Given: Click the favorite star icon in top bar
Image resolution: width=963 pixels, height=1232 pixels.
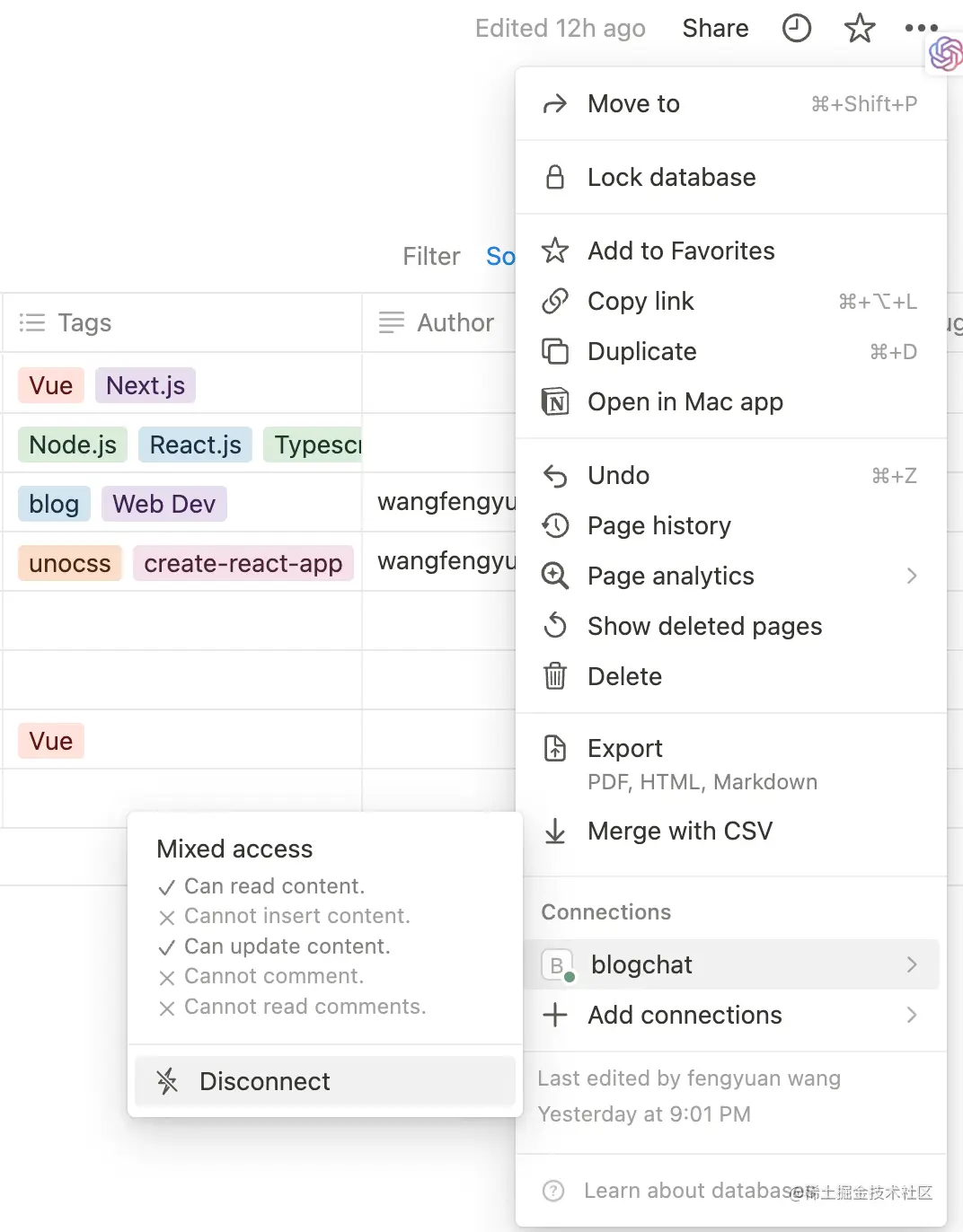Looking at the screenshot, I should 860,29.
